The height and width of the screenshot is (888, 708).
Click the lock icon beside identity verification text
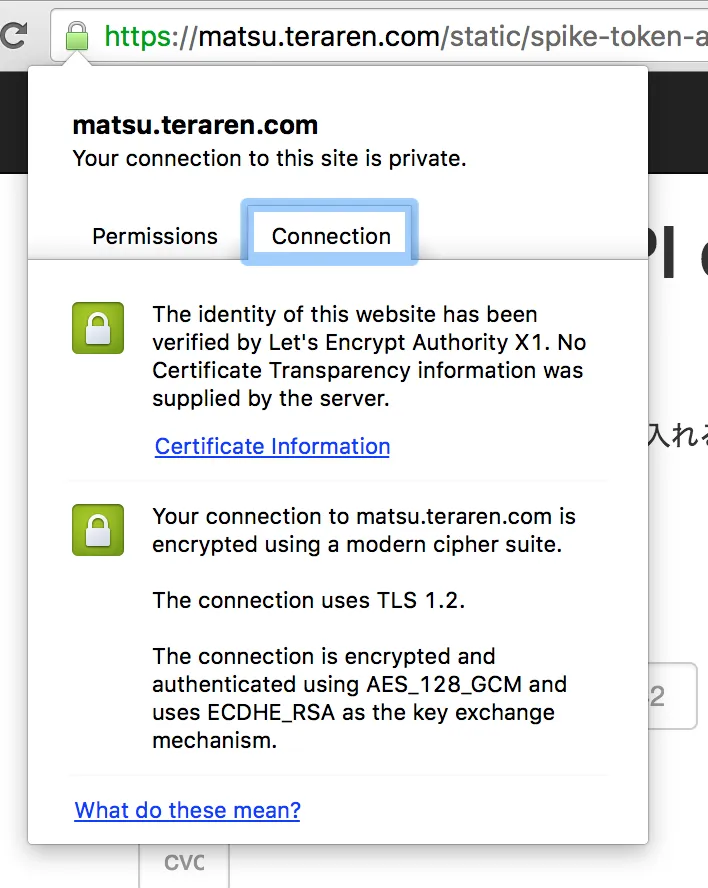98,328
